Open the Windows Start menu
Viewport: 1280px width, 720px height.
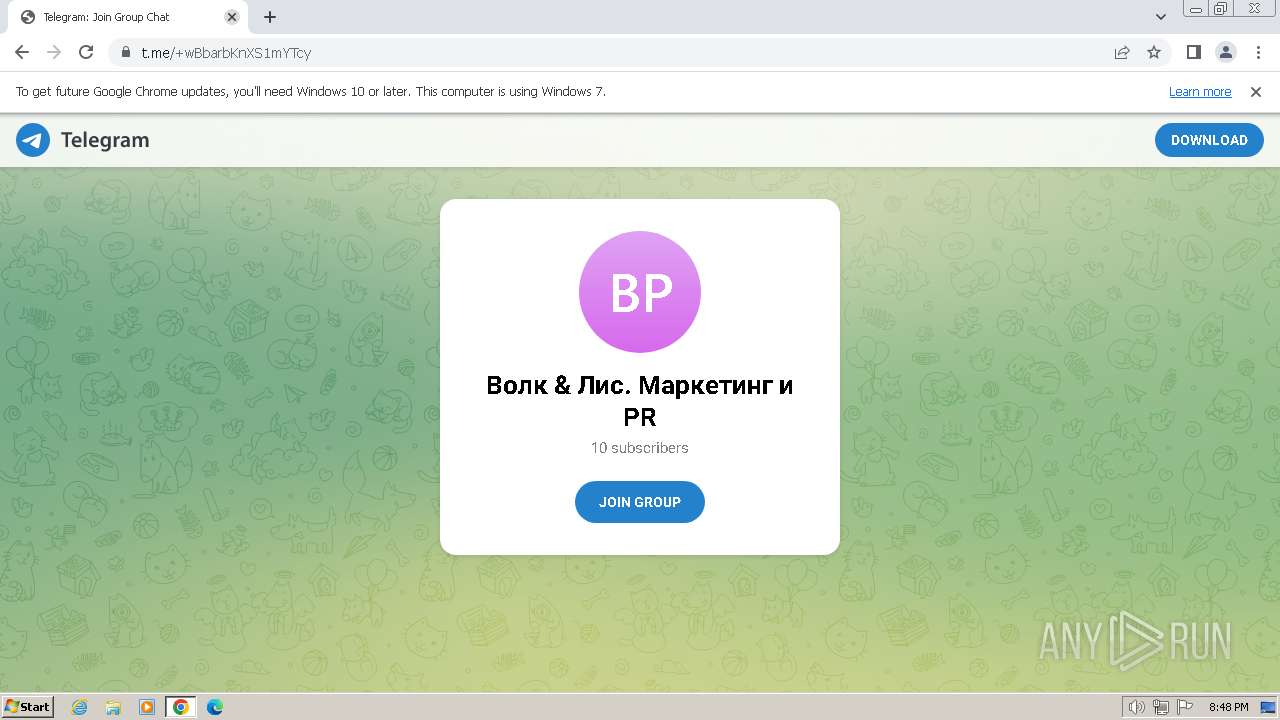(28, 707)
